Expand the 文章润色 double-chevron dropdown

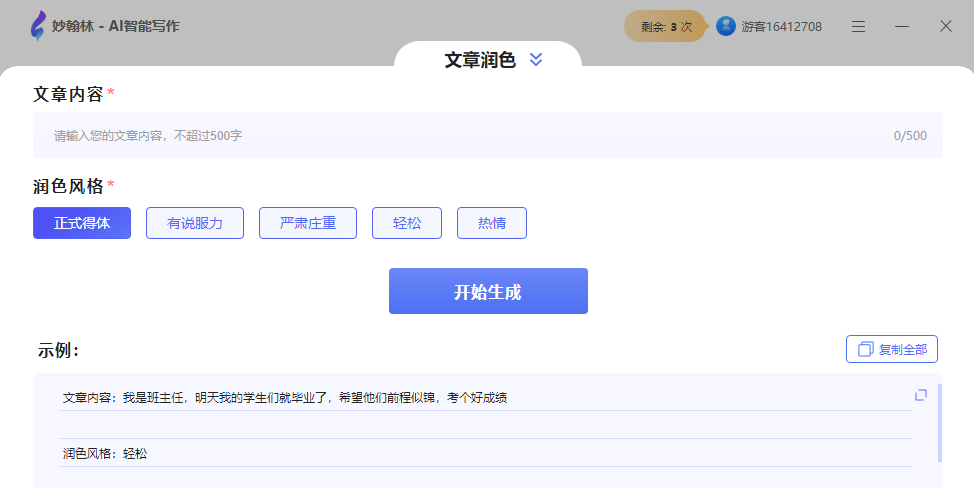tap(536, 60)
